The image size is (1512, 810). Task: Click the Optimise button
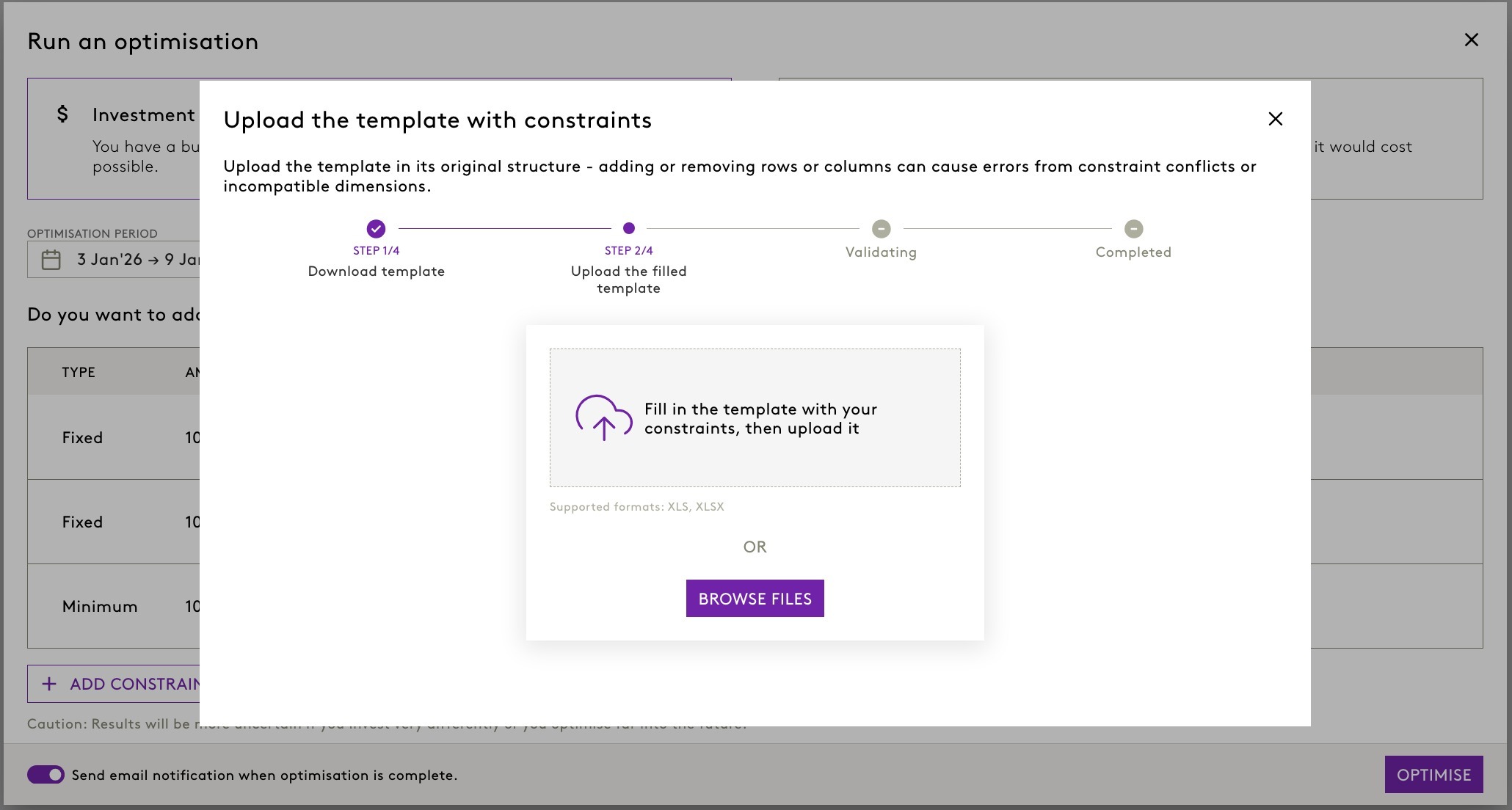coord(1433,775)
